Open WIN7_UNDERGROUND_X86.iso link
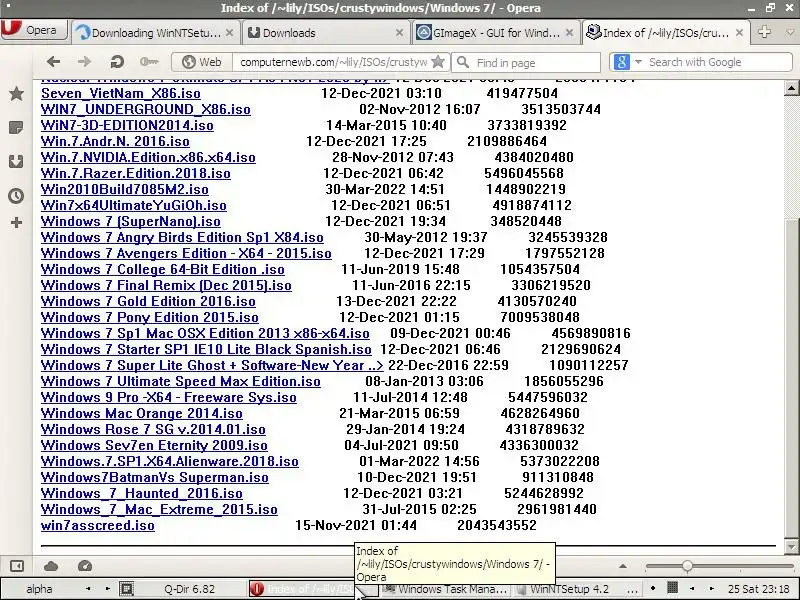 (145, 109)
